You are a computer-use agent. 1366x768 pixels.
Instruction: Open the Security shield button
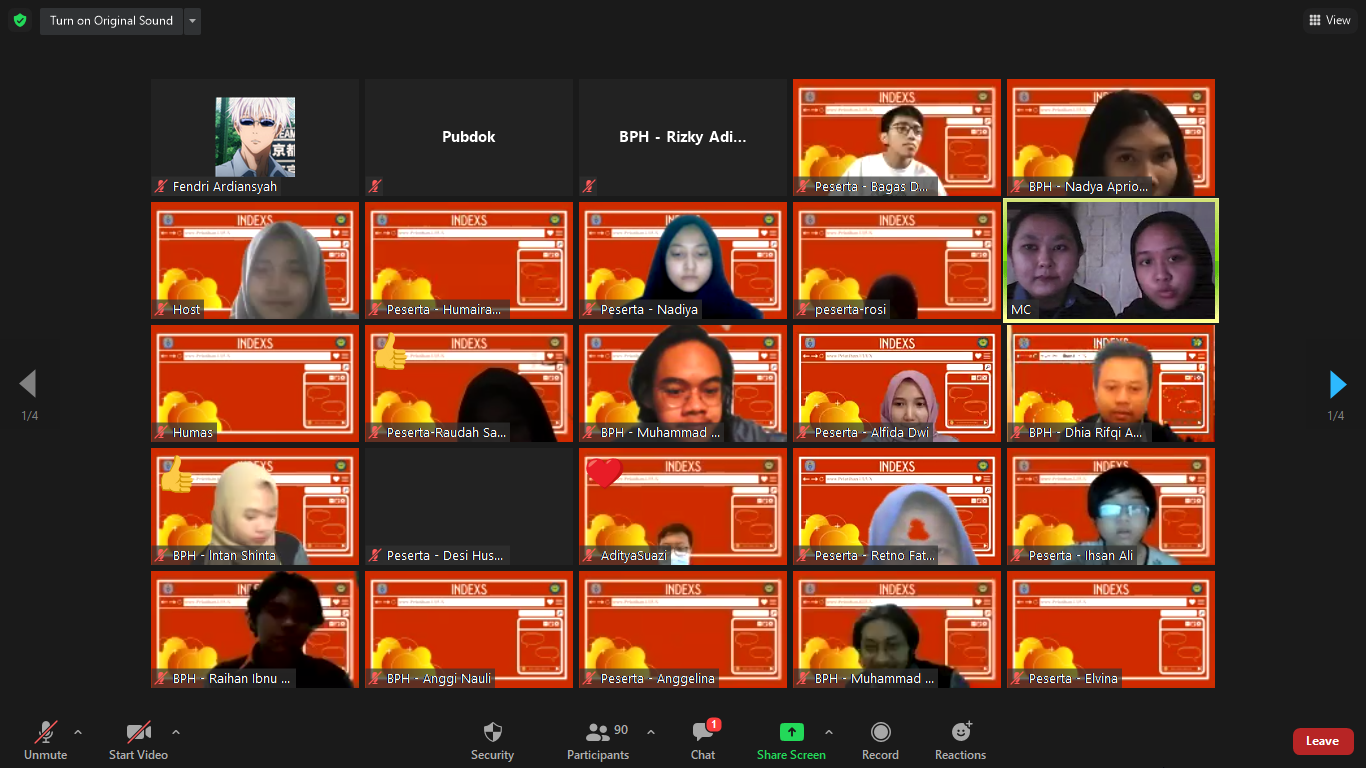(x=492, y=741)
